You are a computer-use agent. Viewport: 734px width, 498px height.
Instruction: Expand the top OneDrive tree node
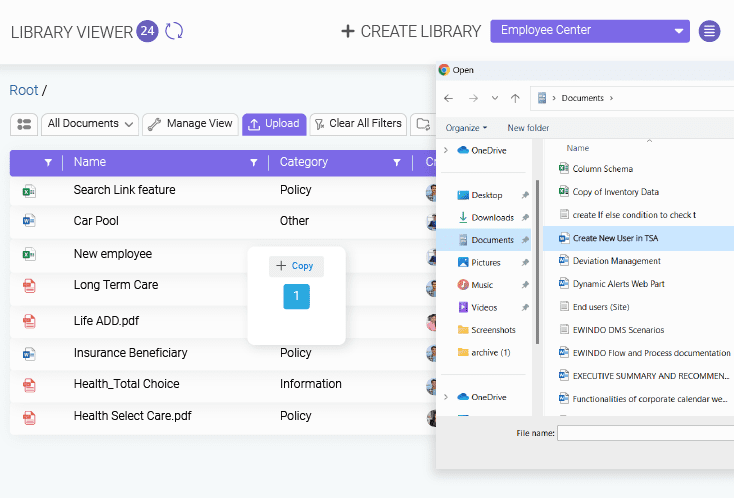click(x=446, y=150)
